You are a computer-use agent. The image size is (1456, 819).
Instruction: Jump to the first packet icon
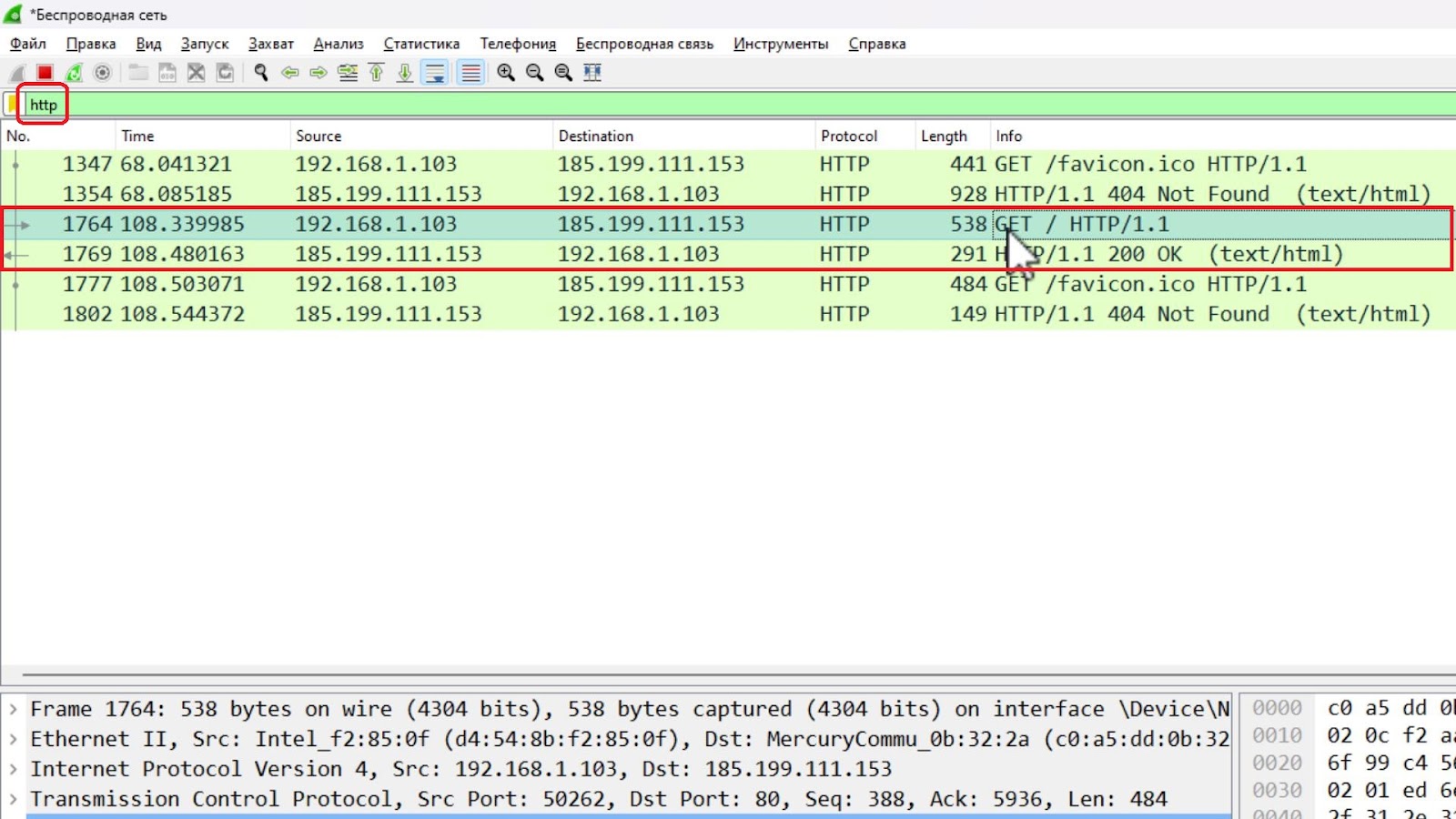click(376, 73)
